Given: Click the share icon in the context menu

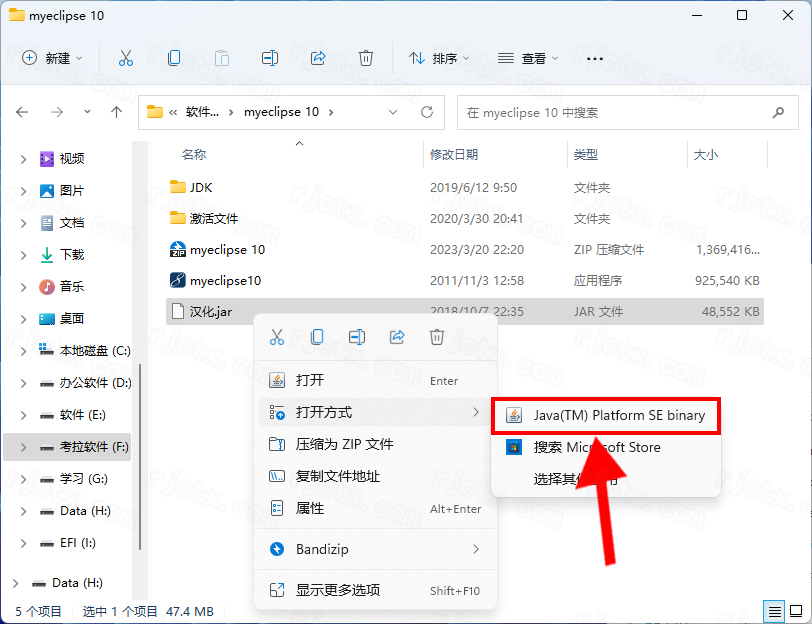Looking at the screenshot, I should pos(397,337).
